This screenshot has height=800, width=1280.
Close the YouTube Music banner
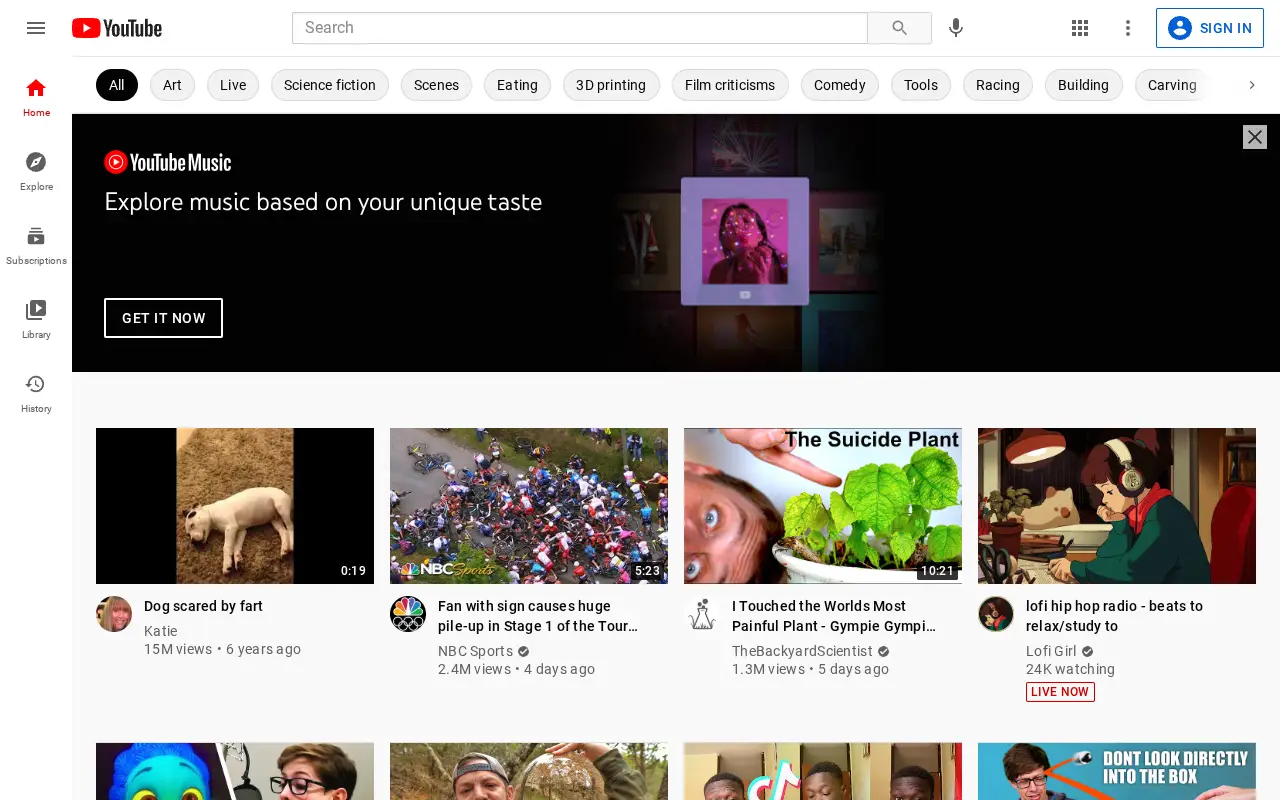coord(1255,137)
